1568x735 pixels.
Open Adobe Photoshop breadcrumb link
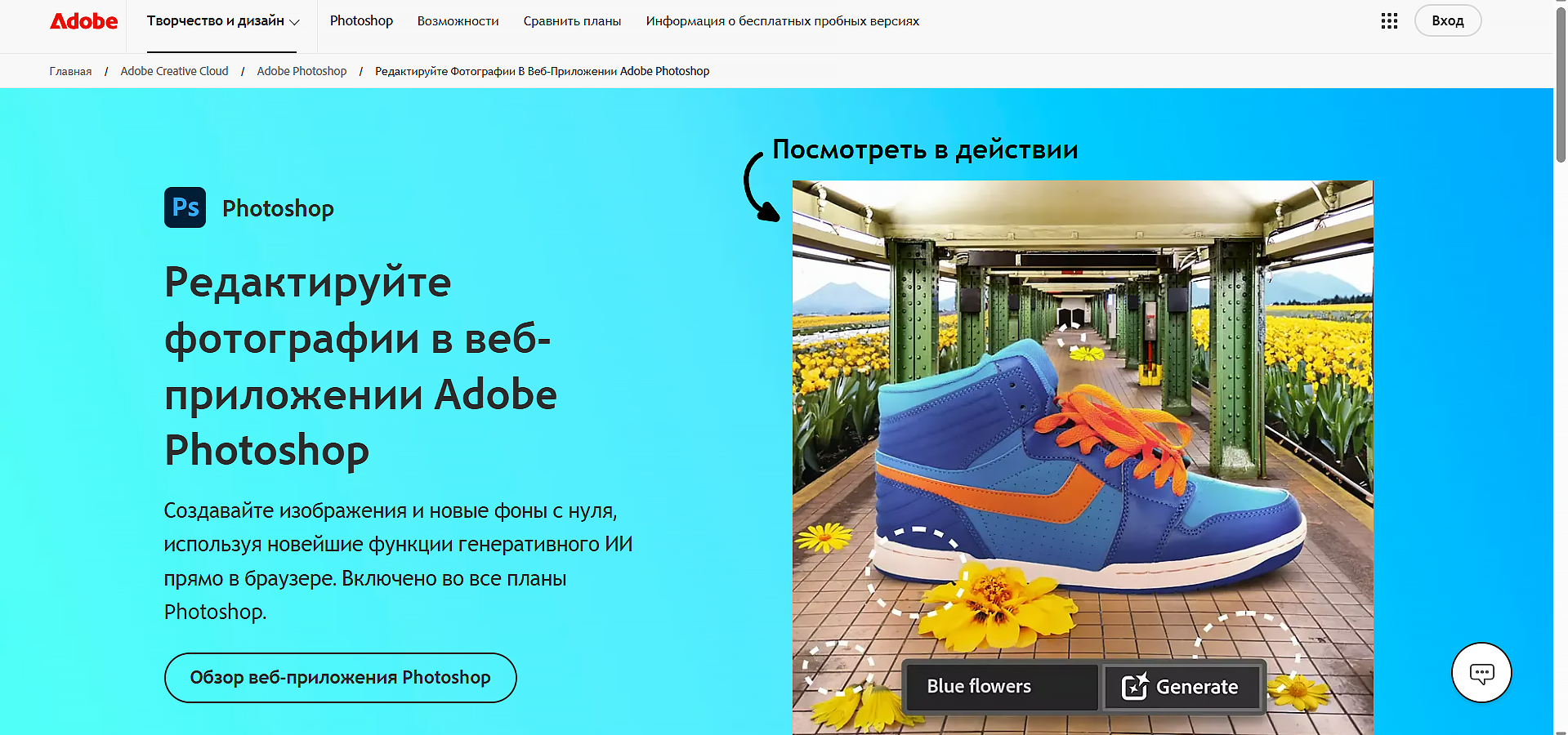pos(302,71)
